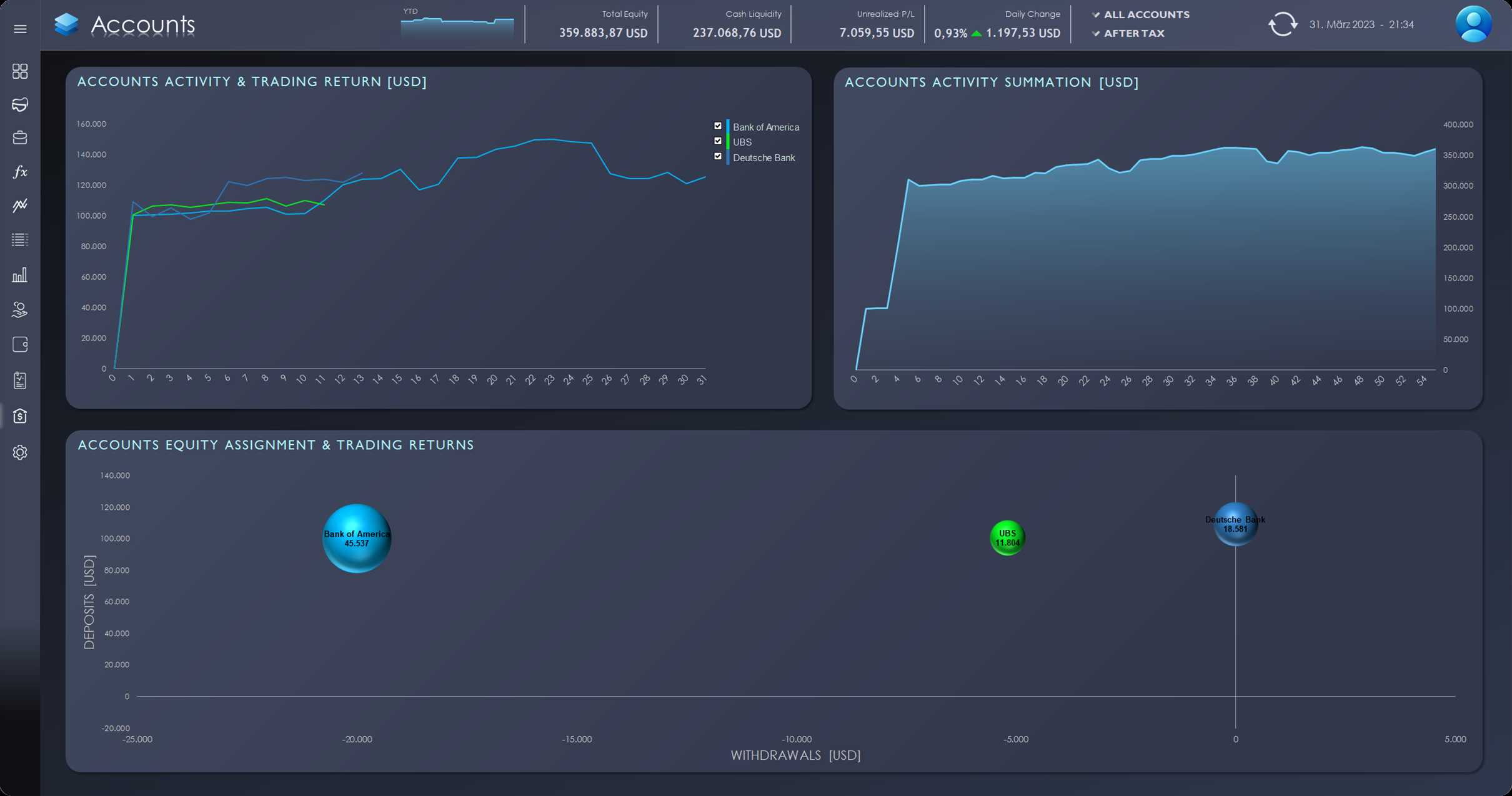Toggle the UBS series checkbox

tap(718, 141)
